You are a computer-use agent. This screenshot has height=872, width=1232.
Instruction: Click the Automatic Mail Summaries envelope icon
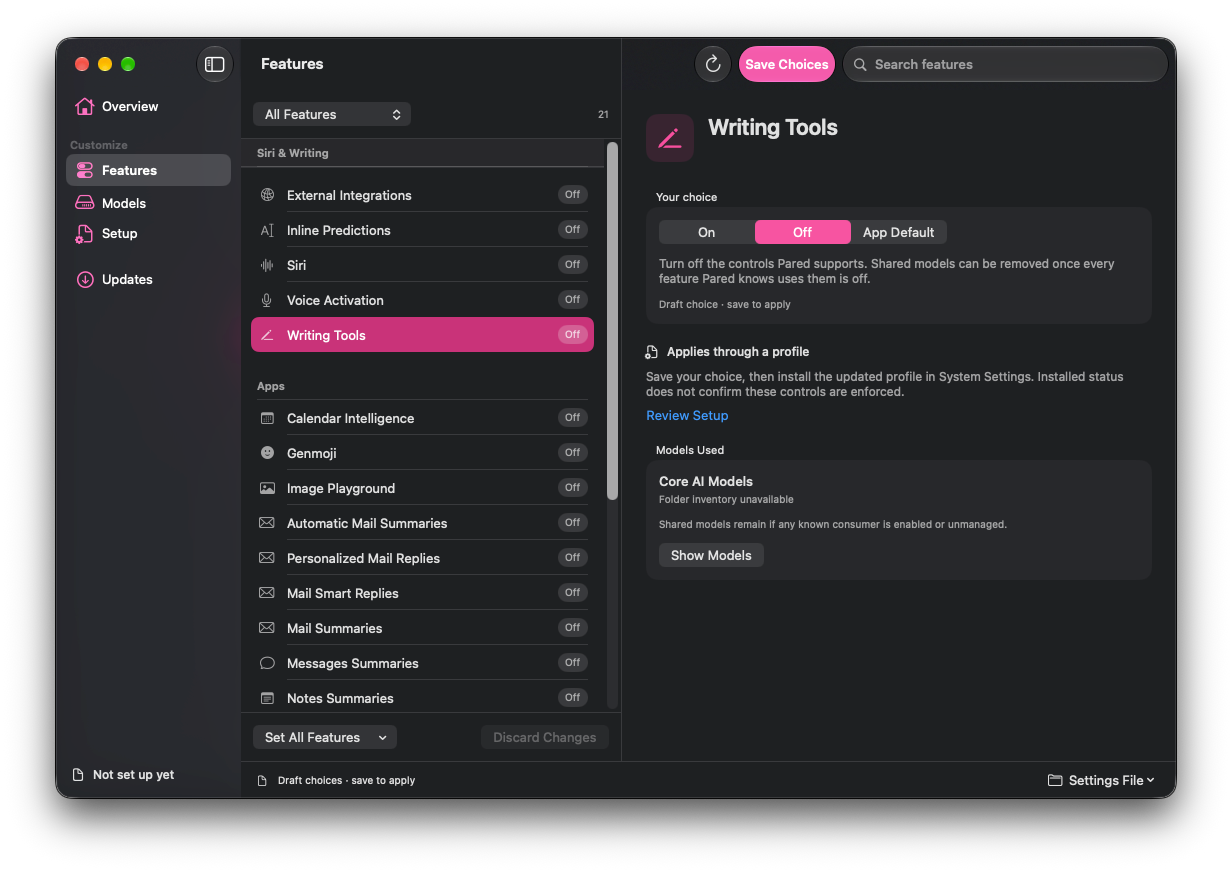tap(267, 523)
